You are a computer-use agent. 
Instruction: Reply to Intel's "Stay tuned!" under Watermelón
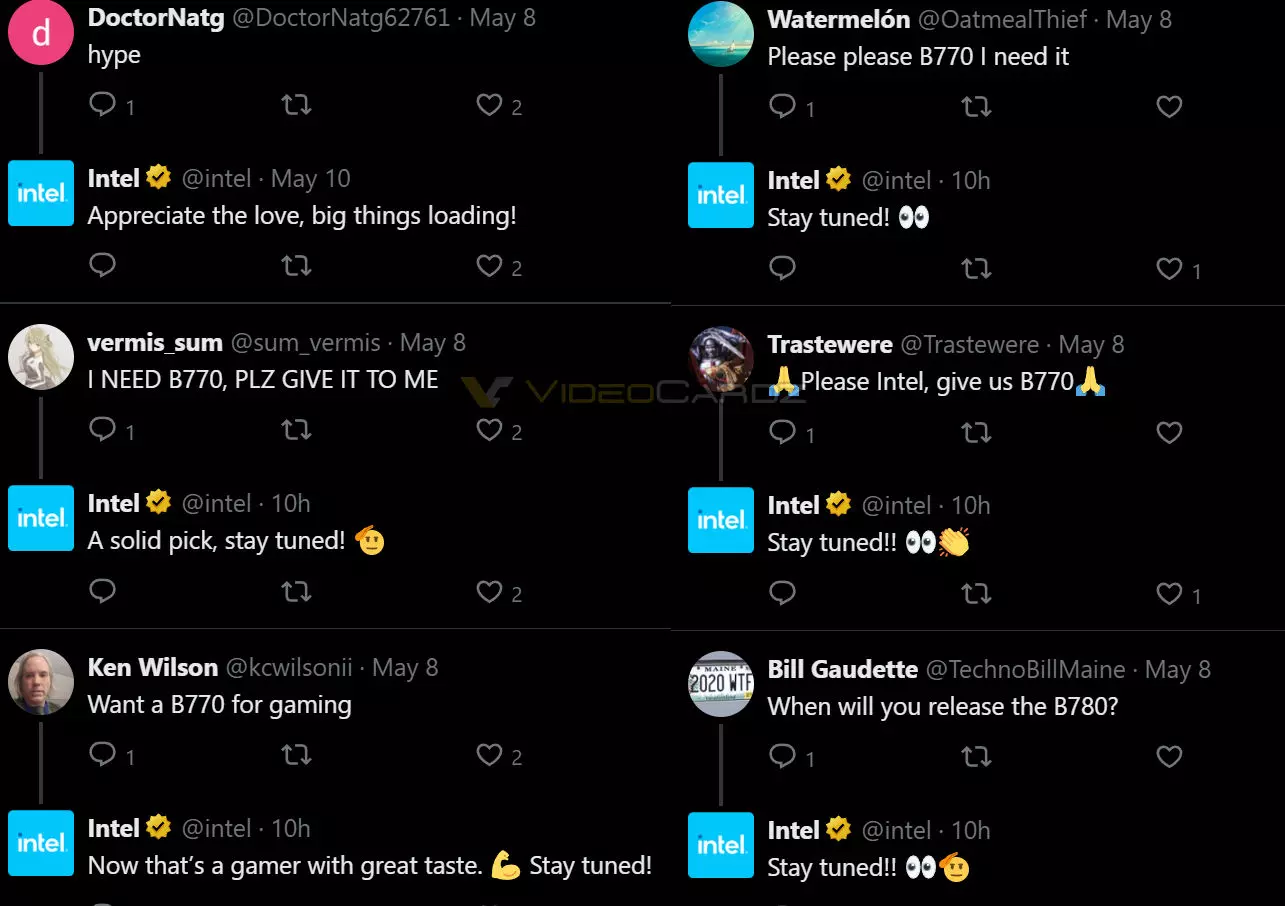tap(783, 268)
